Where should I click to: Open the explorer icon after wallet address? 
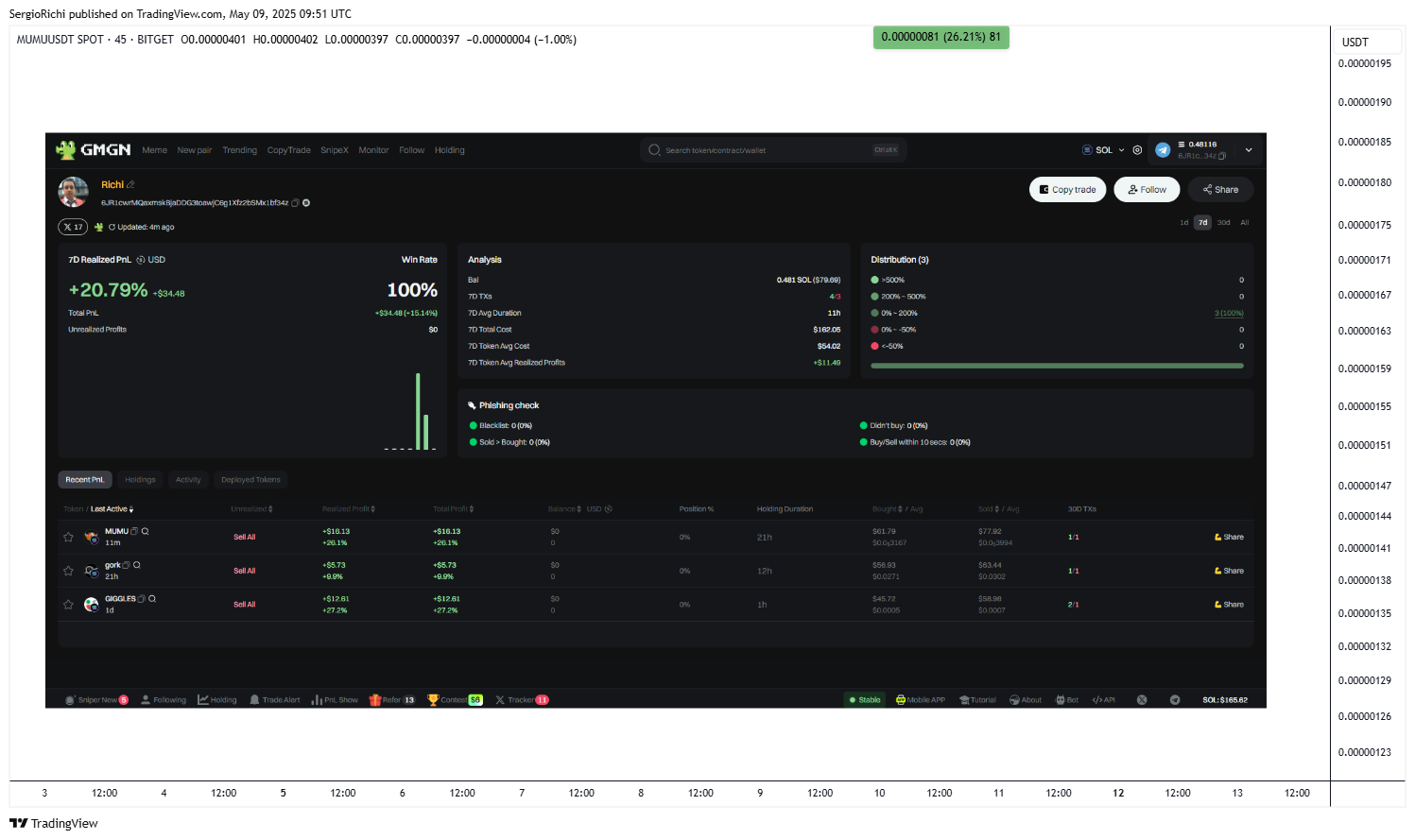click(x=306, y=203)
